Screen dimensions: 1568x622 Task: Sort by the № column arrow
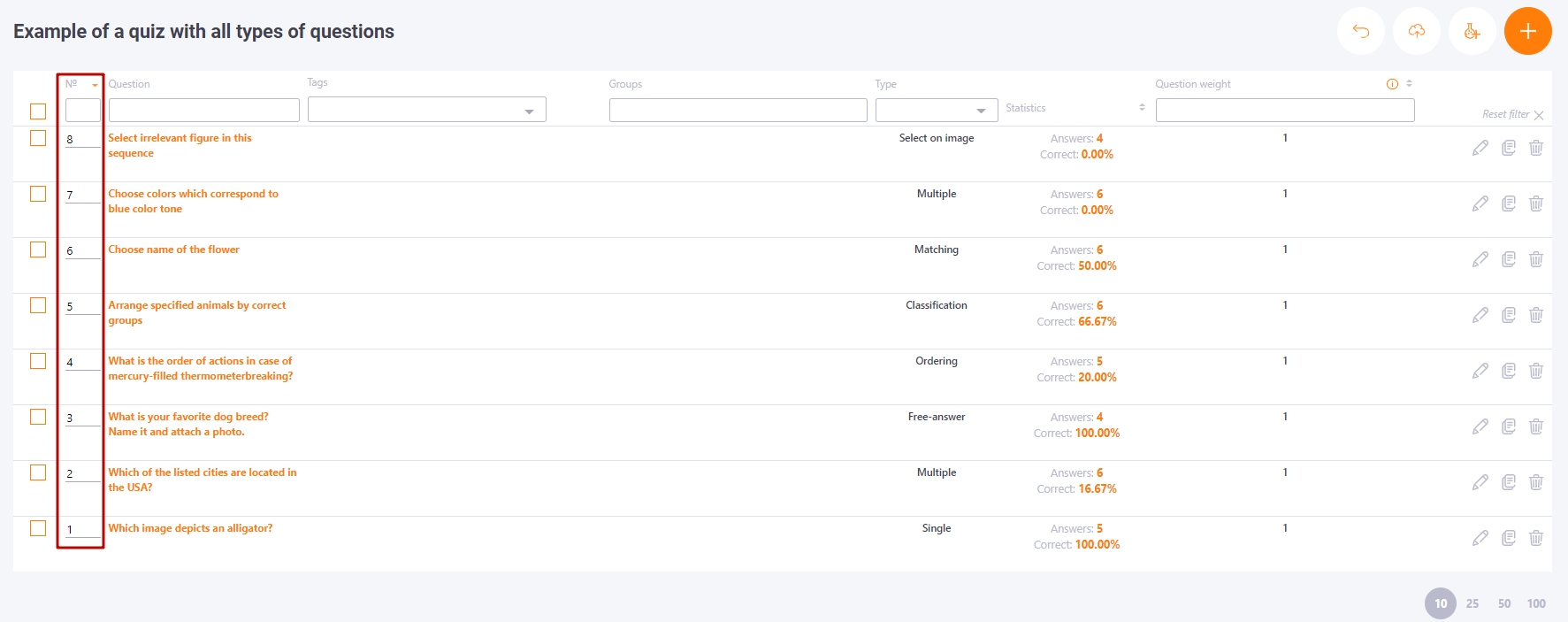[95, 85]
